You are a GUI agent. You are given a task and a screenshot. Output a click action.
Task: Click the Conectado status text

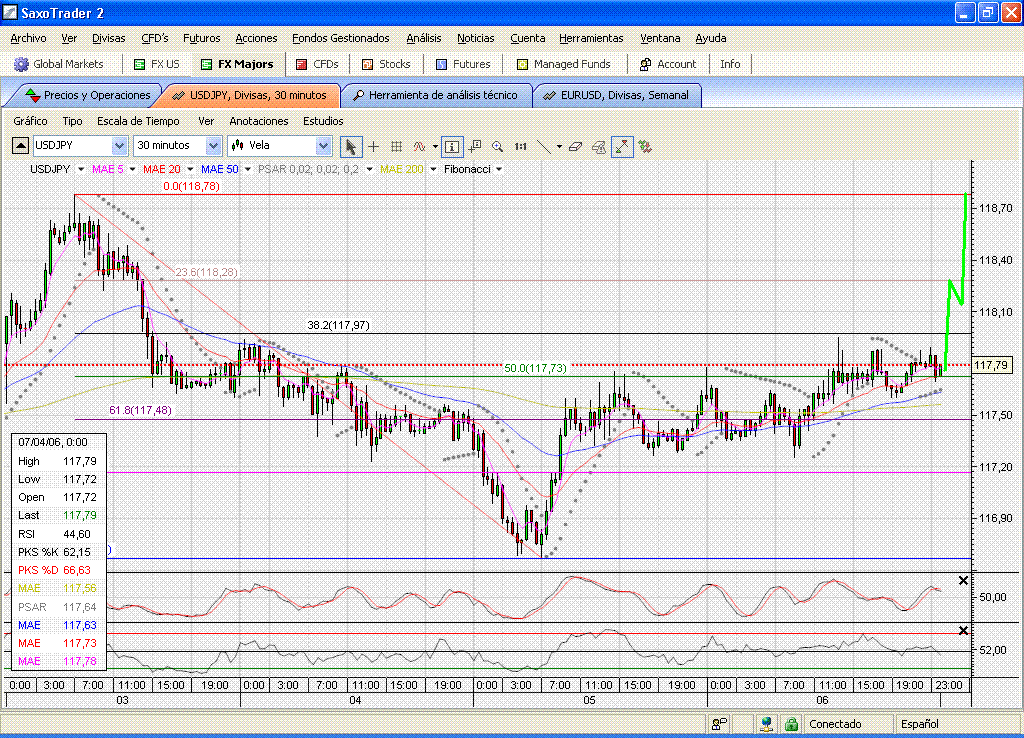click(835, 724)
